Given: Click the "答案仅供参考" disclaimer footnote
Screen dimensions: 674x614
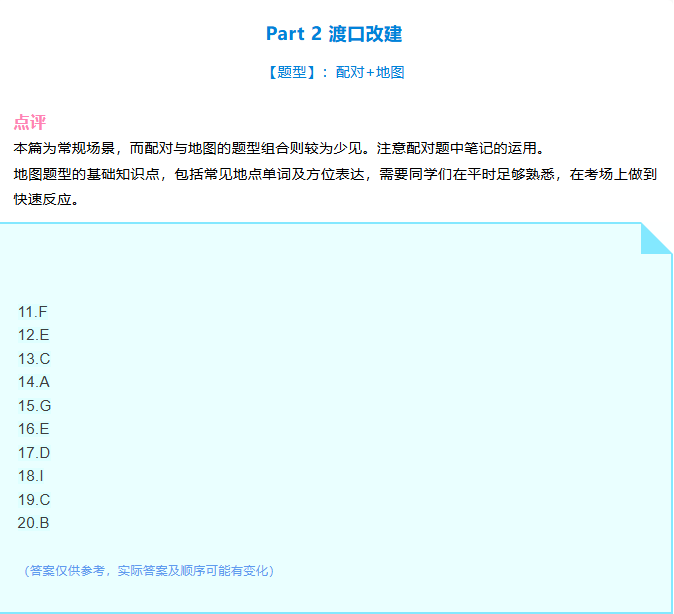Looking at the screenshot, I should coord(148,571).
